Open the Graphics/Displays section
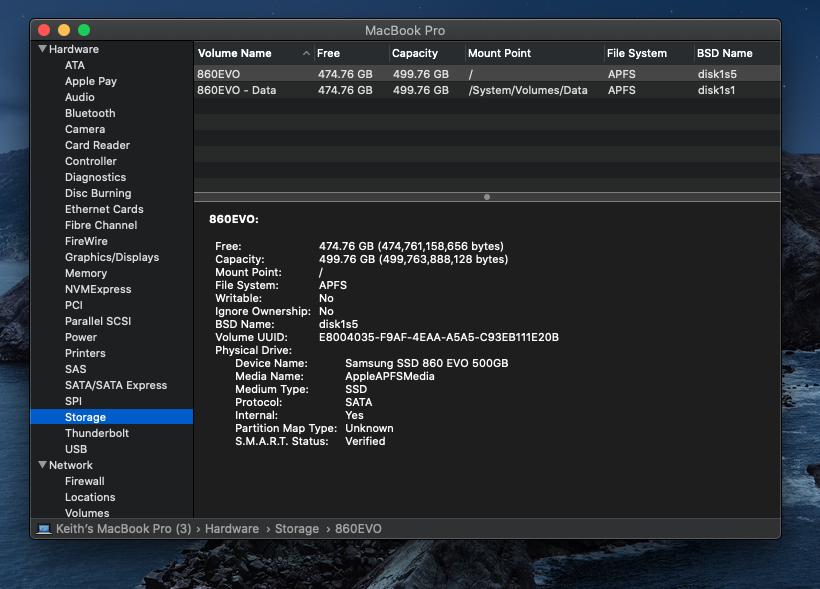The height and width of the screenshot is (589, 820). click(112, 257)
